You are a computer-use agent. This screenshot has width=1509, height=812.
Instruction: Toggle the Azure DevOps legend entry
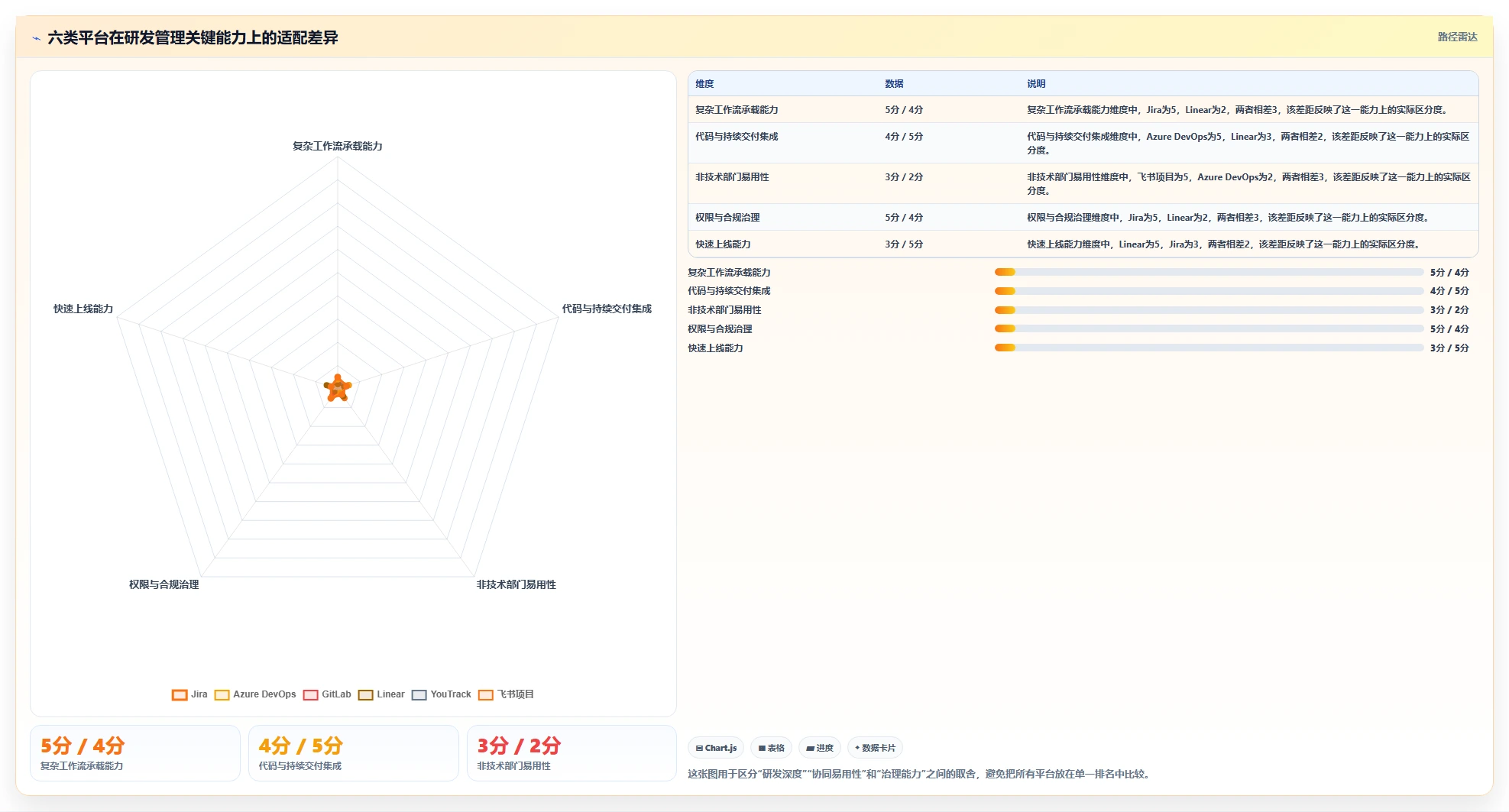point(255,694)
